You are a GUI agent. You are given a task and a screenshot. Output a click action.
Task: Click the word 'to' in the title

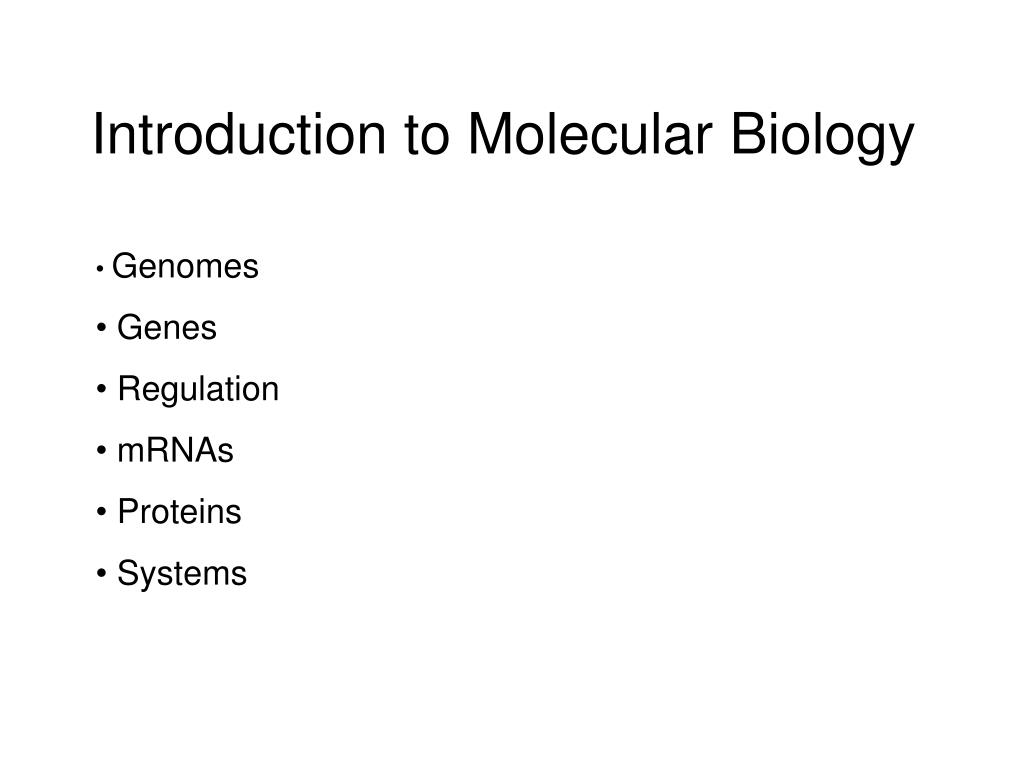[427, 137]
